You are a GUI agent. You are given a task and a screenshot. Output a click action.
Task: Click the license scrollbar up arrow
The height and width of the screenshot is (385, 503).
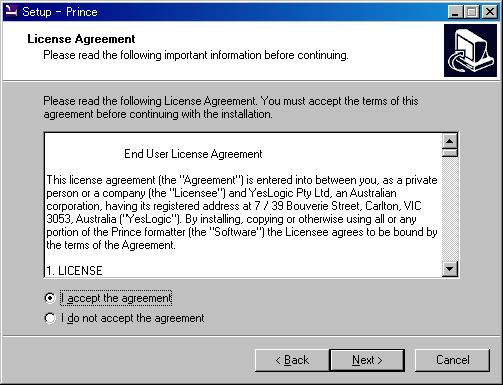tap(450, 141)
